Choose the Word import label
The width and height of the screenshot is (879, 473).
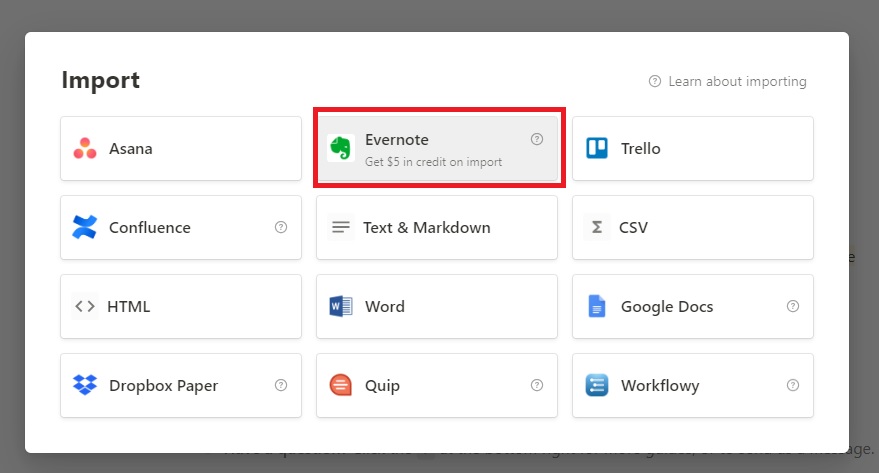tap(385, 307)
